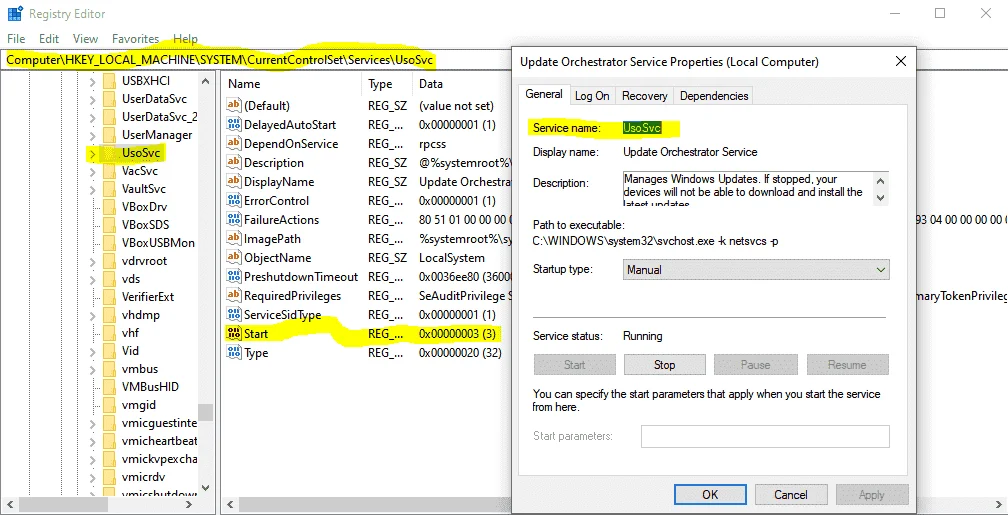Click the VBoxDrv folder icon
Viewport: 1008px width, 515px height.
click(110, 207)
